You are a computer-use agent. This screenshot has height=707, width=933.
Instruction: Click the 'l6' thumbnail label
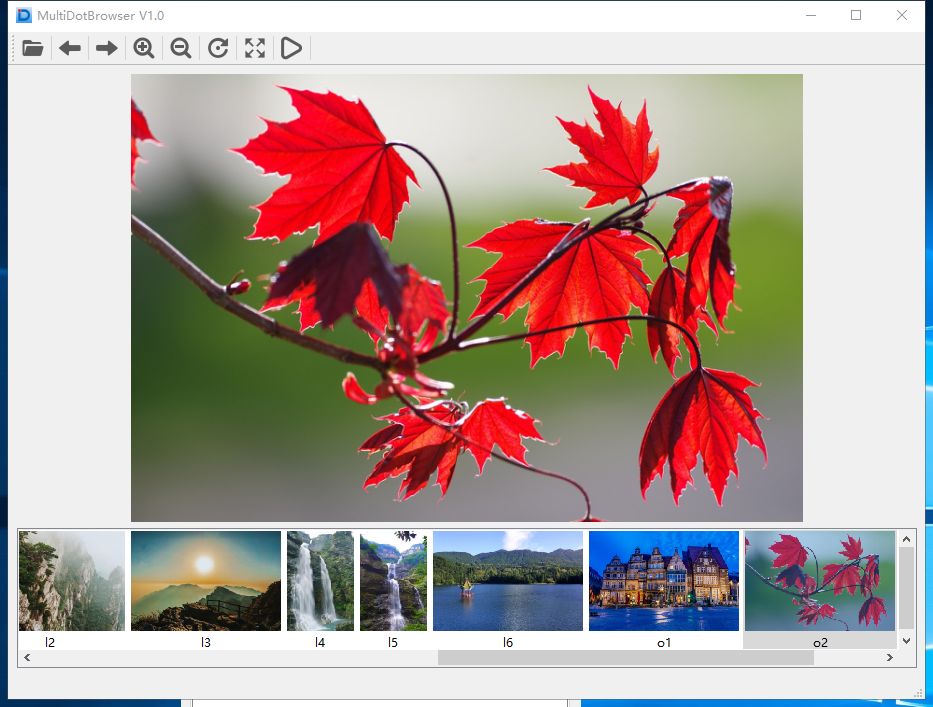click(x=508, y=643)
